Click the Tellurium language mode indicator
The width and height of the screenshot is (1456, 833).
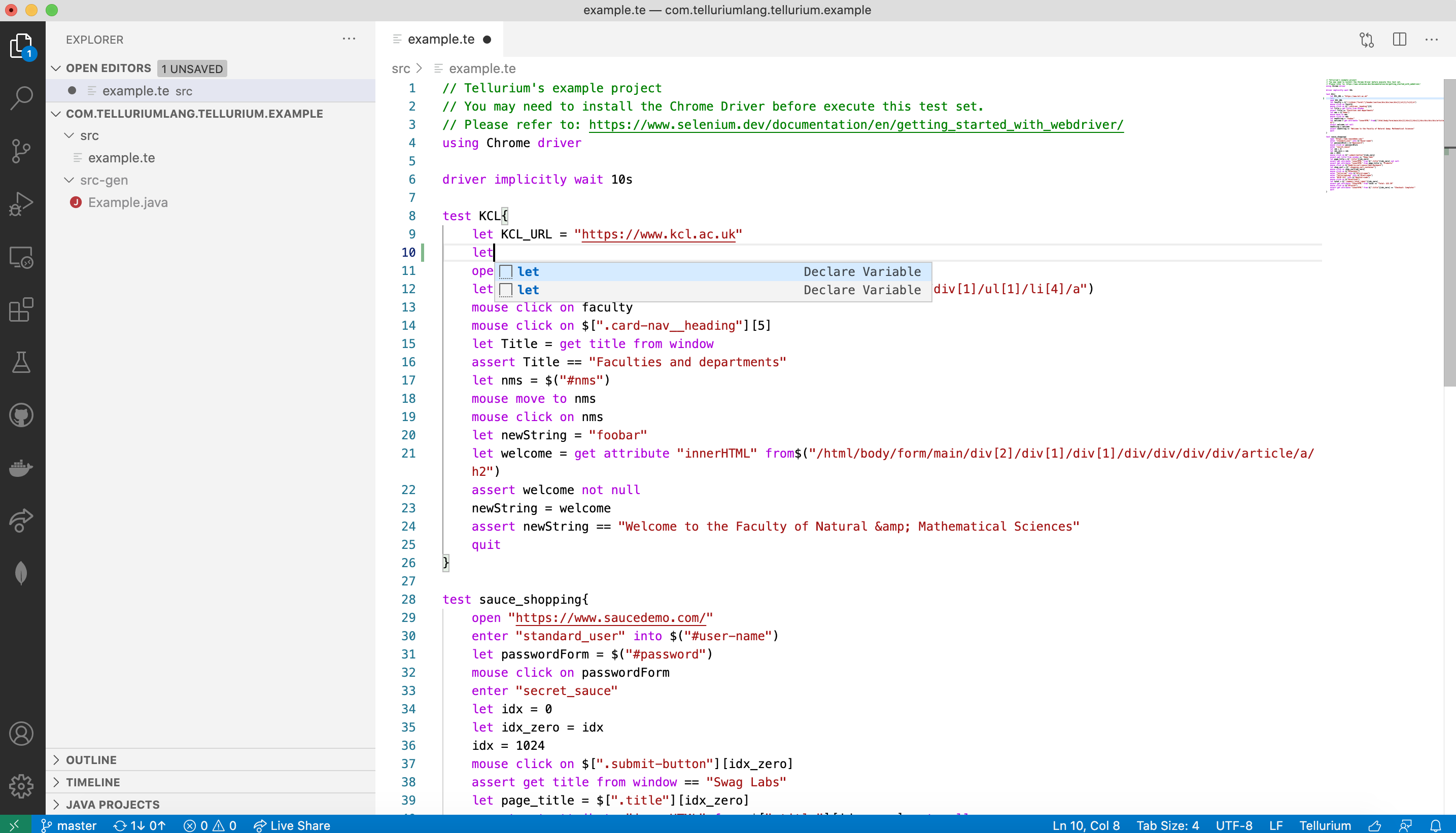1325,825
